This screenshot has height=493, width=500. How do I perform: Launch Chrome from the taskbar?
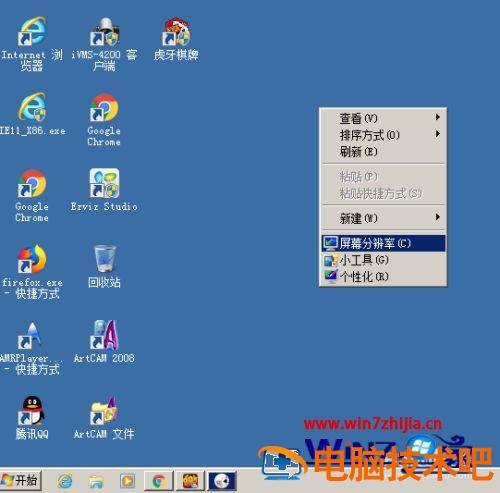[x=159, y=481]
